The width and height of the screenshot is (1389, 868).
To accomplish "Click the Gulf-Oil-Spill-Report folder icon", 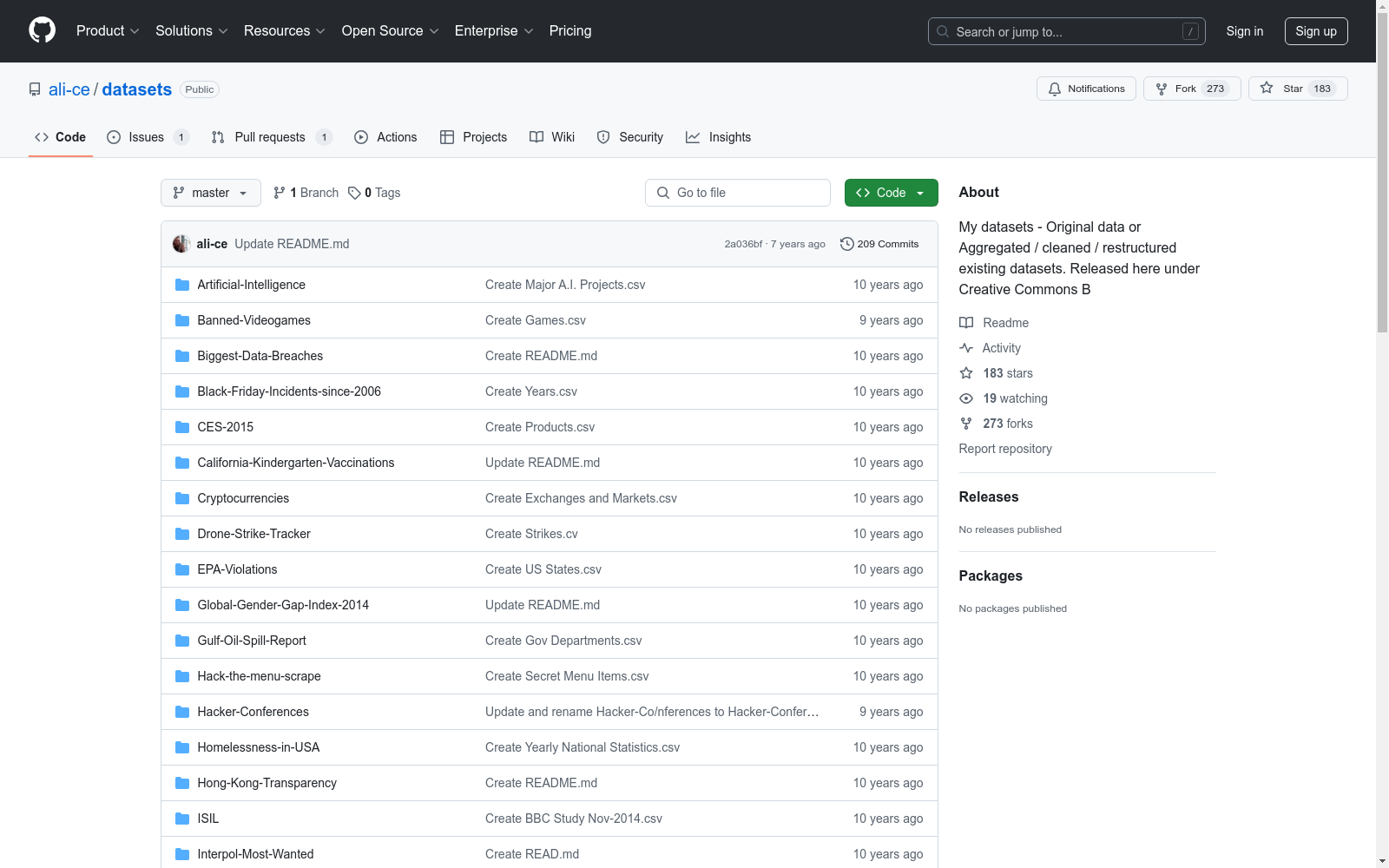I will [182, 641].
